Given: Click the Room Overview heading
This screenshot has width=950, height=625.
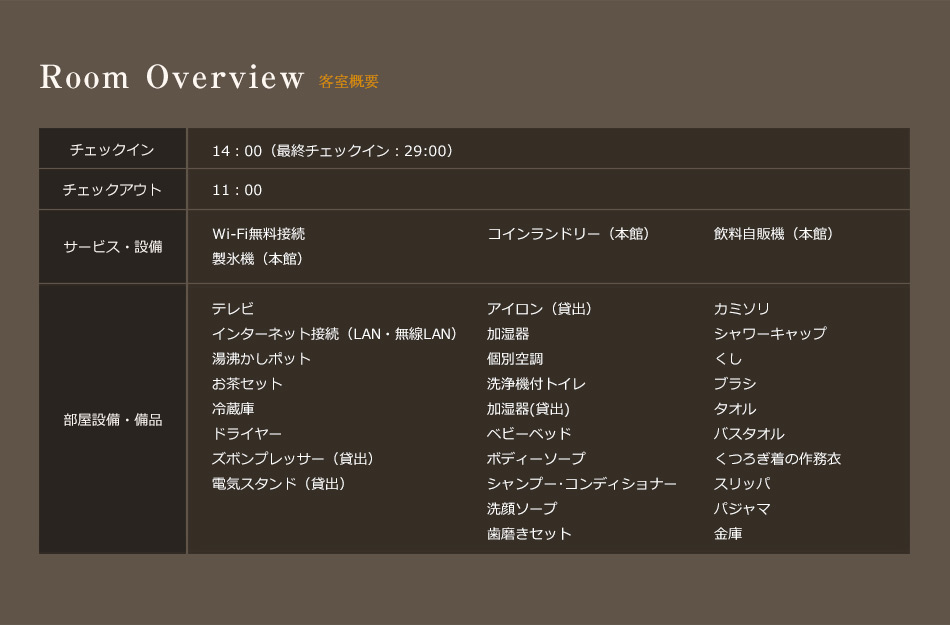Looking at the screenshot, I should point(171,78).
